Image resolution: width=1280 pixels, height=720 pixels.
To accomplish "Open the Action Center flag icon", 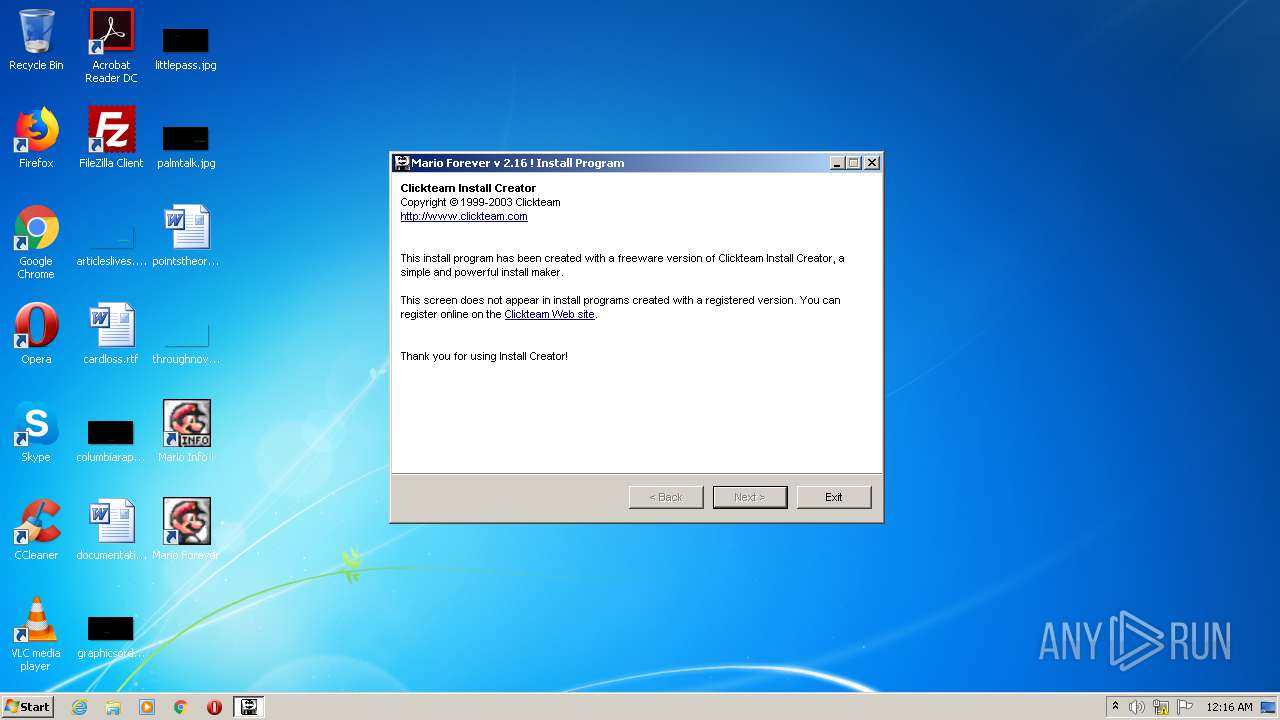I will (x=1185, y=707).
